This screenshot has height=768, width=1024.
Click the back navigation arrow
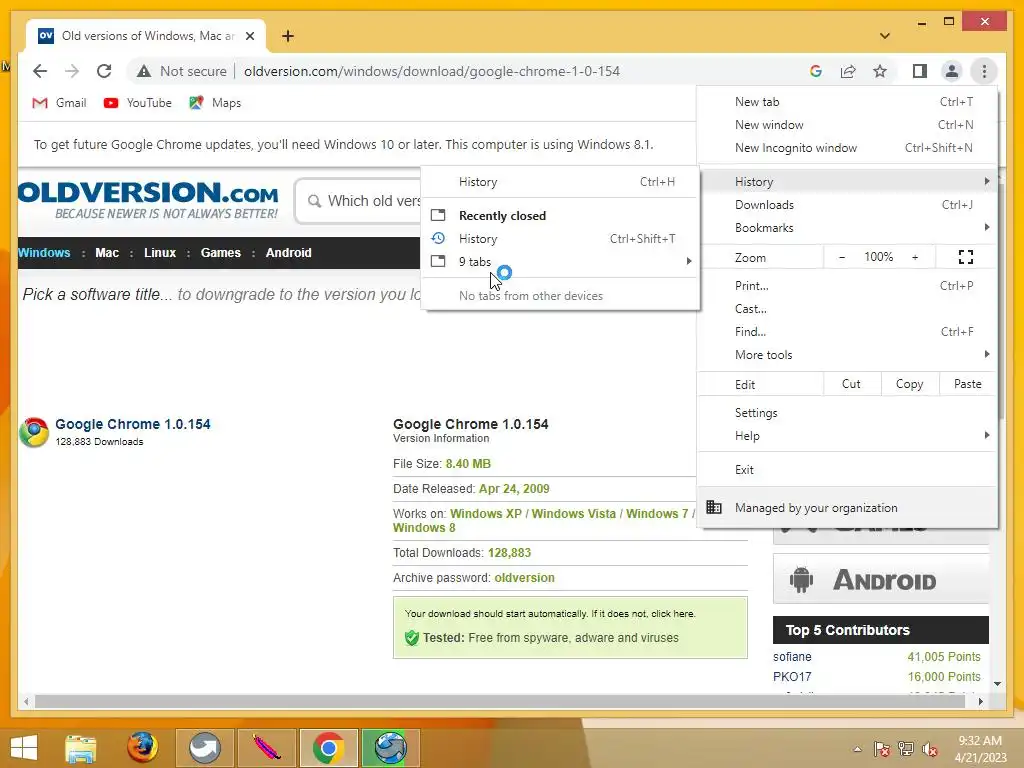40,71
